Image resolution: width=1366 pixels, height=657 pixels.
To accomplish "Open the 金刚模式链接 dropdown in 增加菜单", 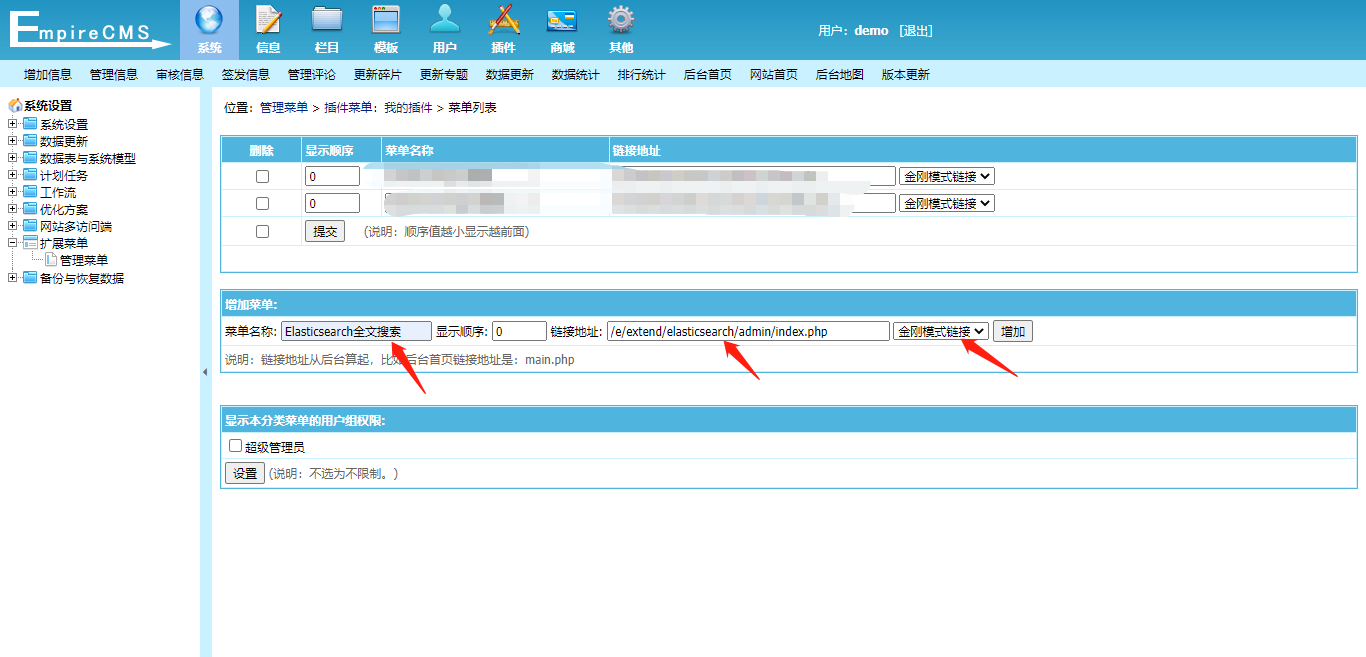I will click(941, 330).
